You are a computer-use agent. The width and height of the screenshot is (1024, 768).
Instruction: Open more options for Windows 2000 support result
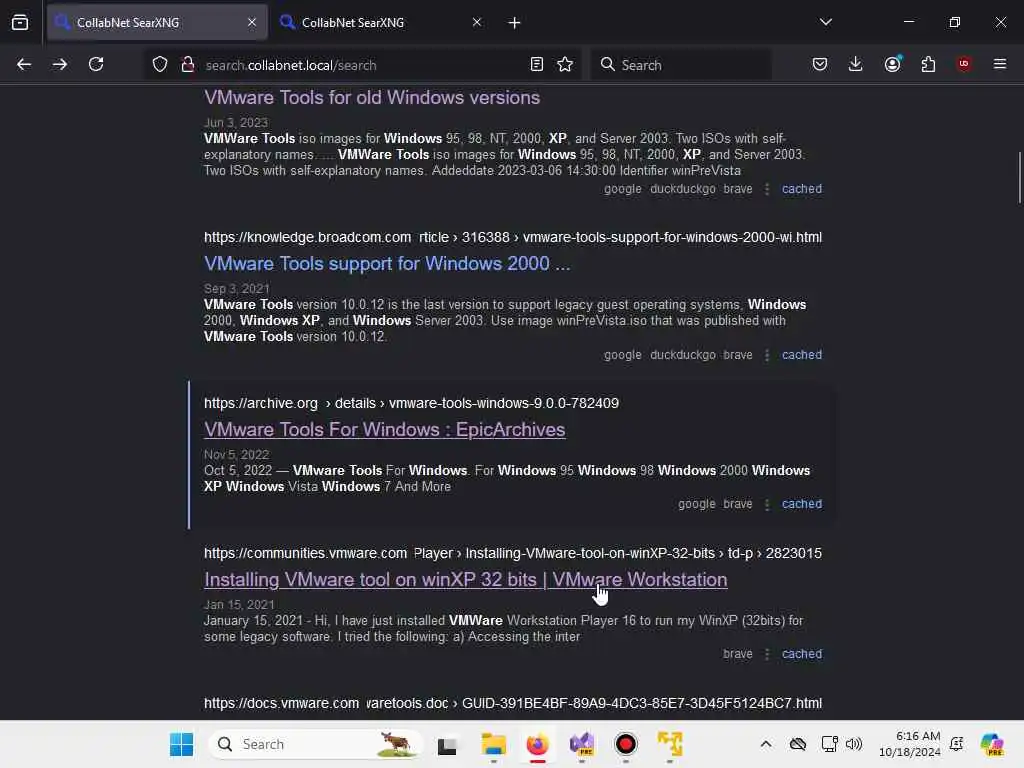tap(767, 355)
